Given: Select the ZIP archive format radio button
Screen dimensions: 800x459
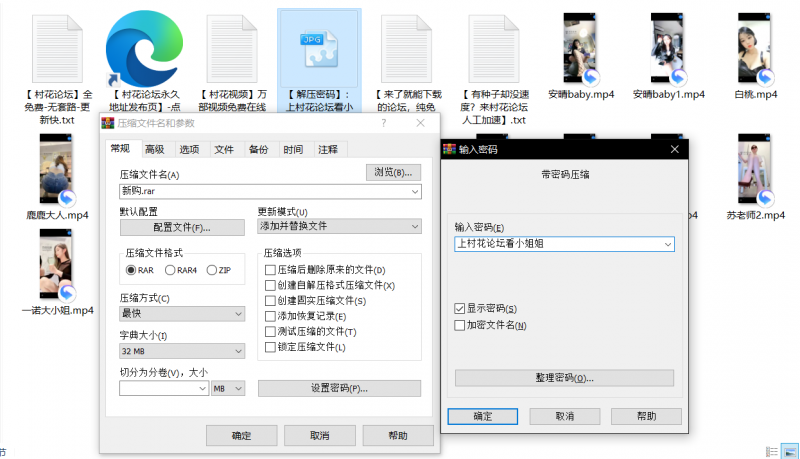Looking at the screenshot, I should [212, 270].
